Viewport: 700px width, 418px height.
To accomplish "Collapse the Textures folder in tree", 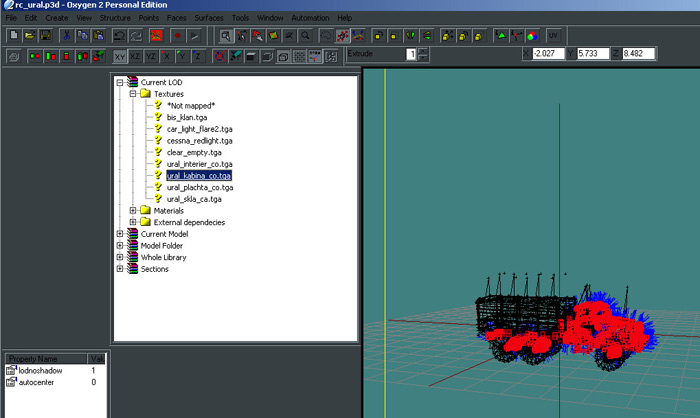I will click(132, 93).
